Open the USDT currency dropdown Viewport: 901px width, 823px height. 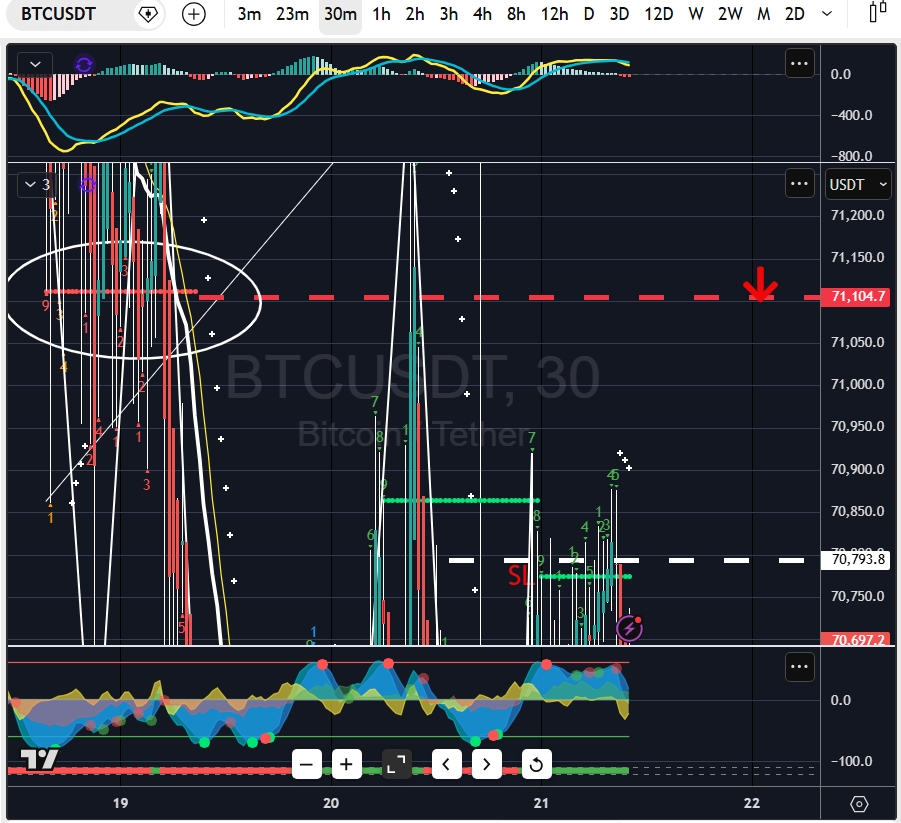pos(858,184)
